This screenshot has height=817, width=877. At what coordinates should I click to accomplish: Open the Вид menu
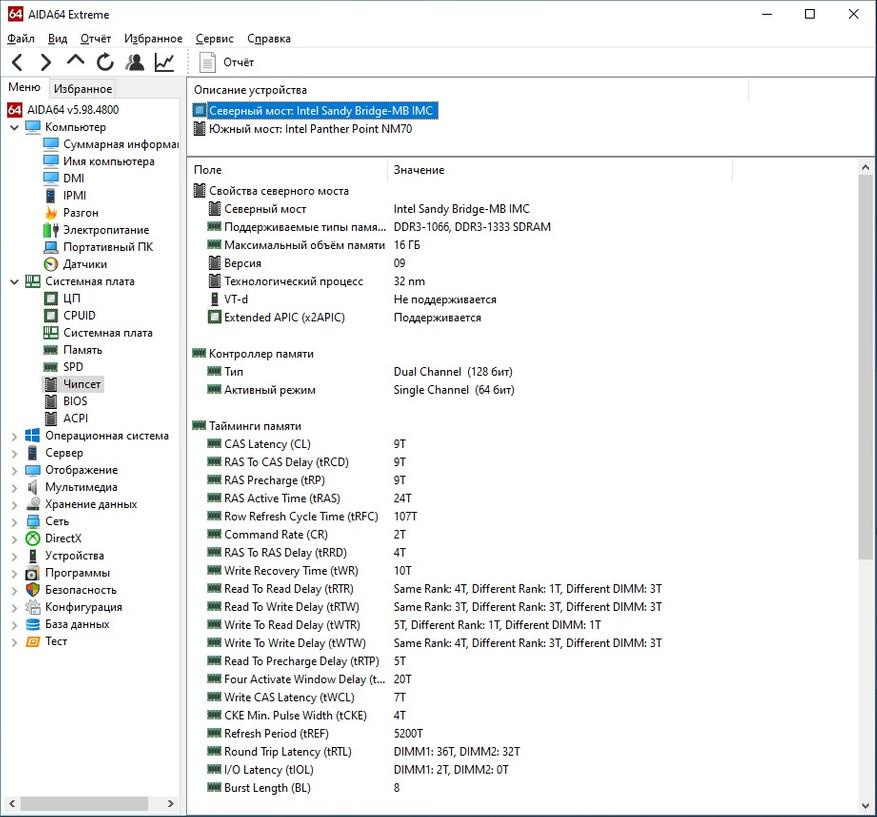[58, 39]
